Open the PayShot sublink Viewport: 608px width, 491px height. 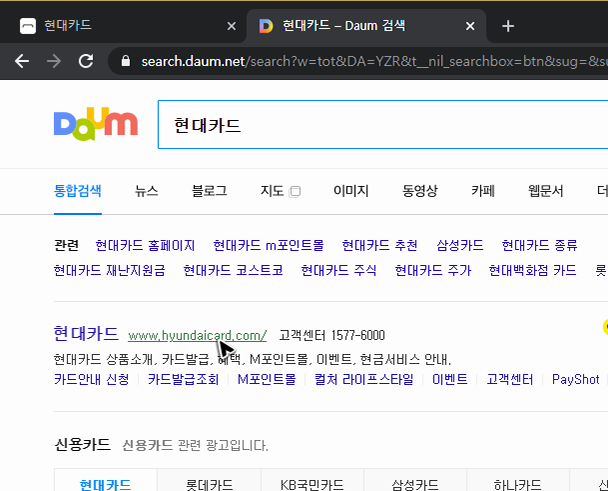point(576,379)
